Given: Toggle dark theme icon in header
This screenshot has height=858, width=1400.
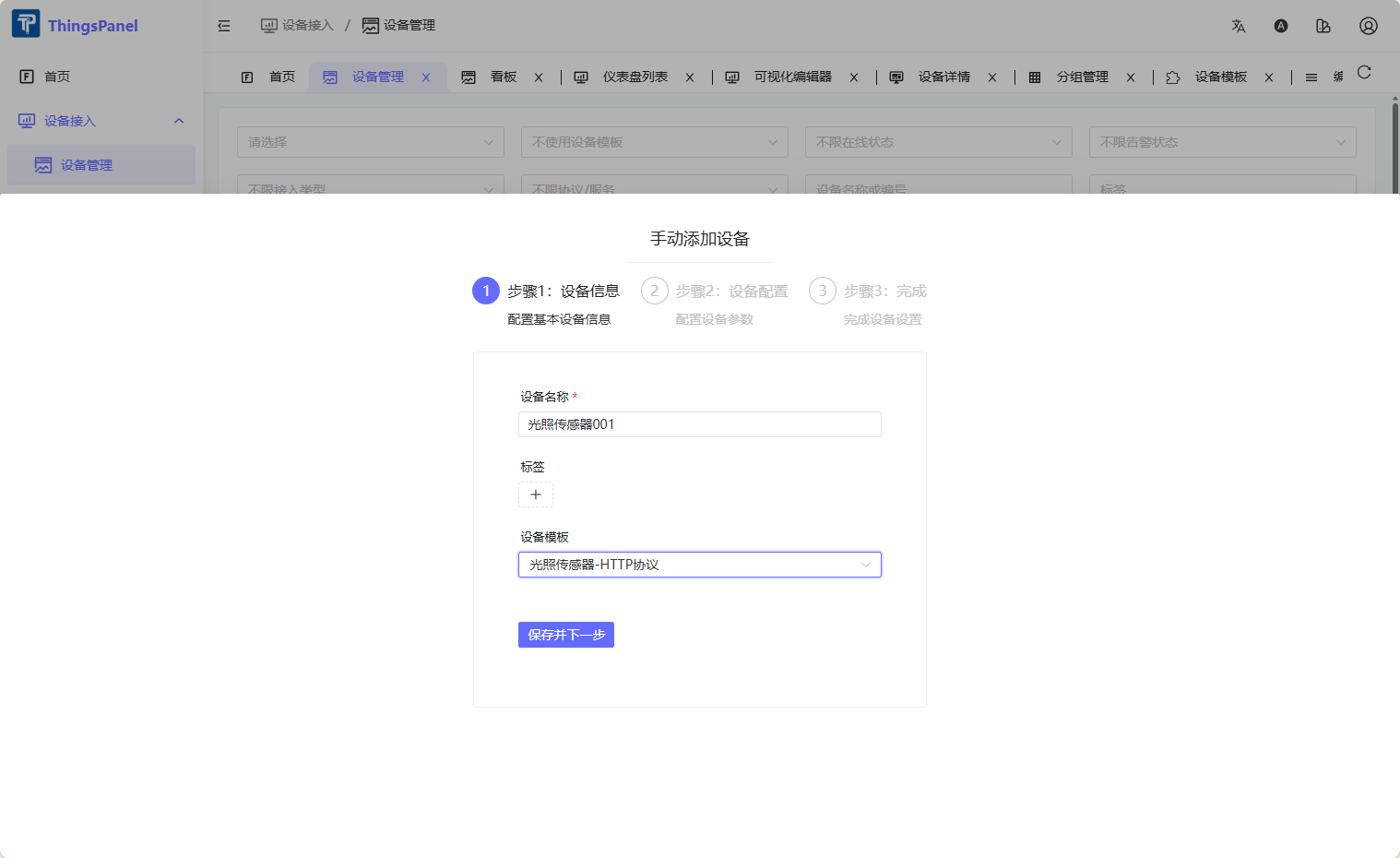Looking at the screenshot, I should pyautogui.click(x=1281, y=26).
